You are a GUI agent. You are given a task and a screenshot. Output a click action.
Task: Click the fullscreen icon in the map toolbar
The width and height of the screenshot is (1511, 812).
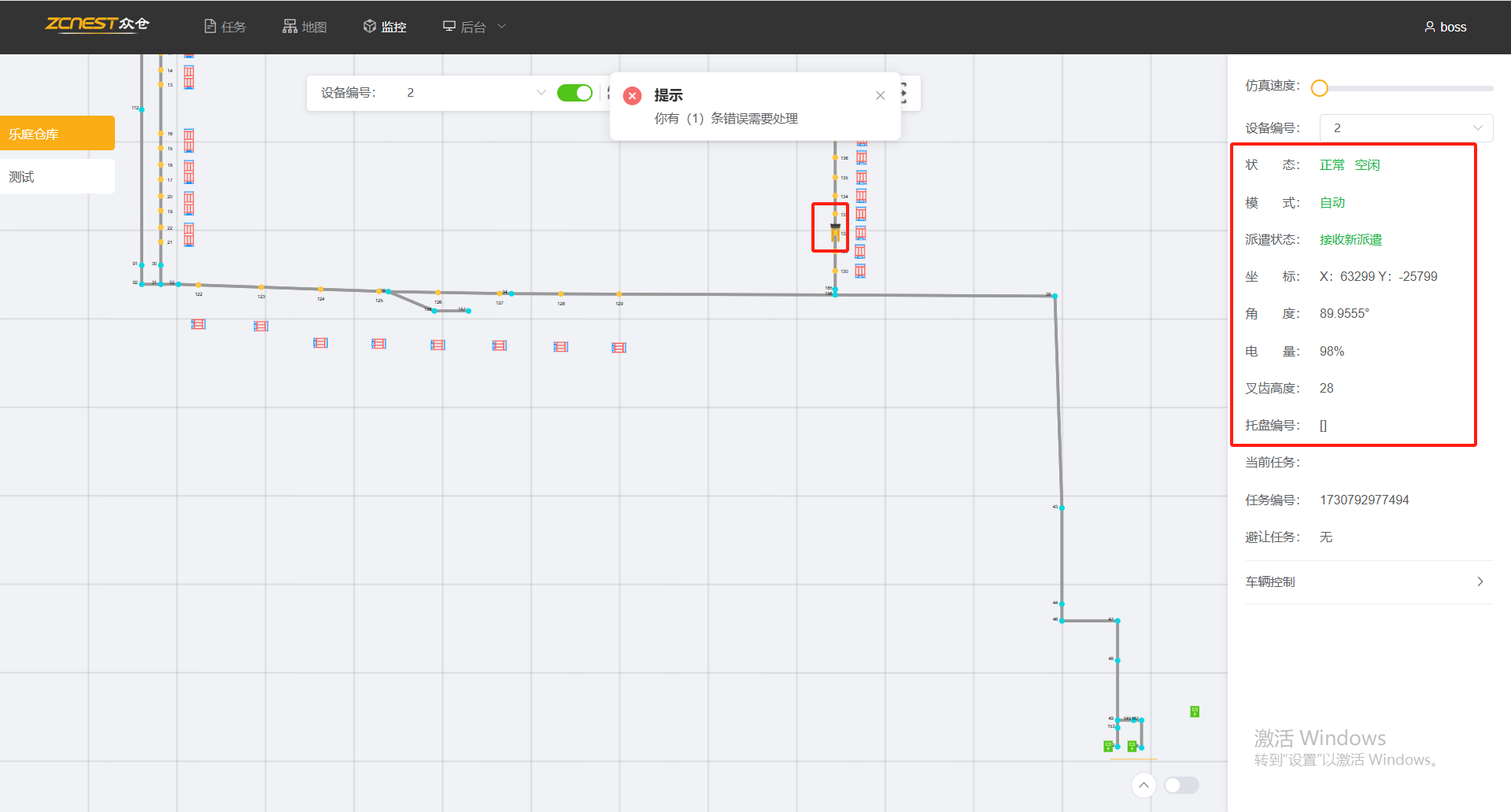905,93
